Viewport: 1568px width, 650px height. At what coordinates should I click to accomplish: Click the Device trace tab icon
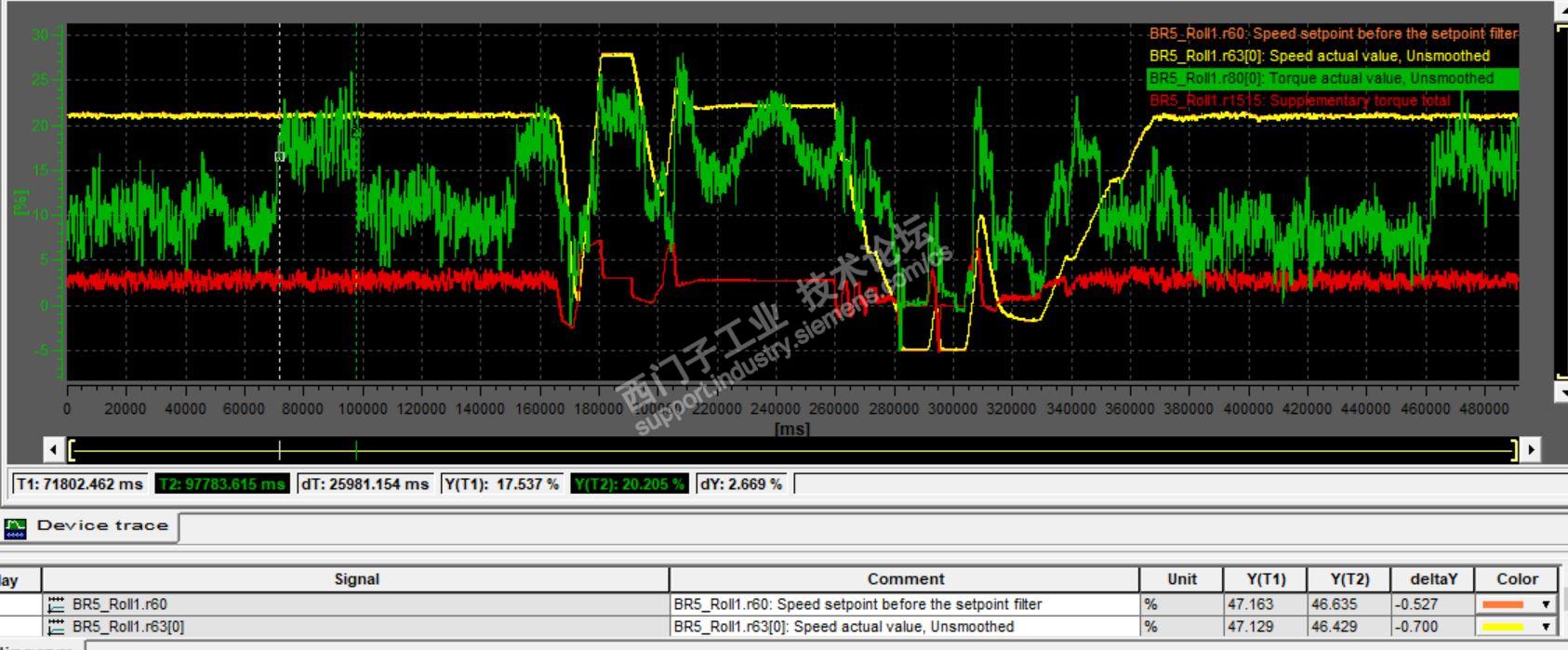coord(16,527)
